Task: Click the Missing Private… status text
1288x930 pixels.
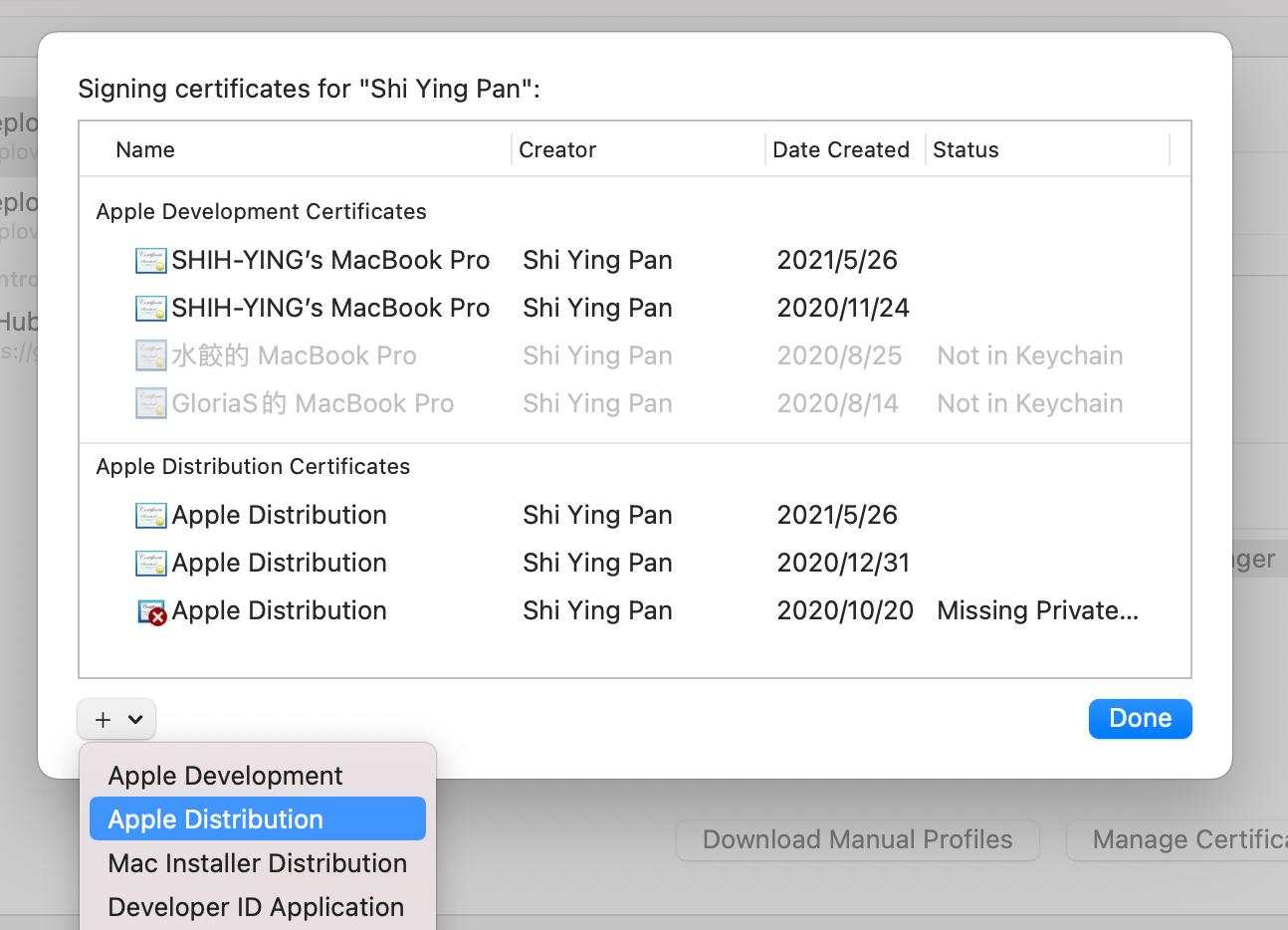Action: pyautogui.click(x=1037, y=611)
